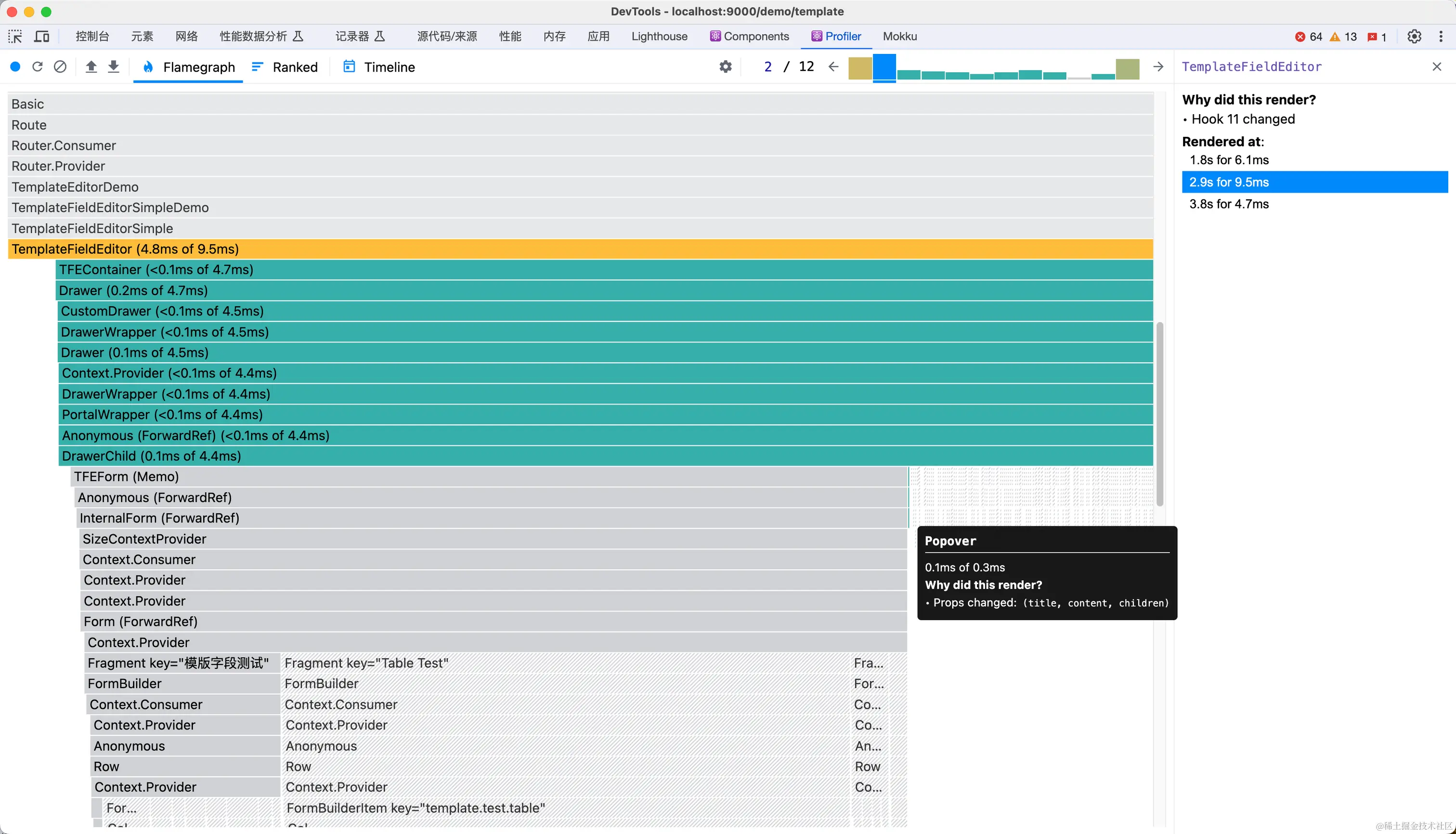Select the Anonymous (ForwardRef) (<0.1ms of 4.4ms) bar
This screenshot has height=834, width=1456.
(x=606, y=435)
